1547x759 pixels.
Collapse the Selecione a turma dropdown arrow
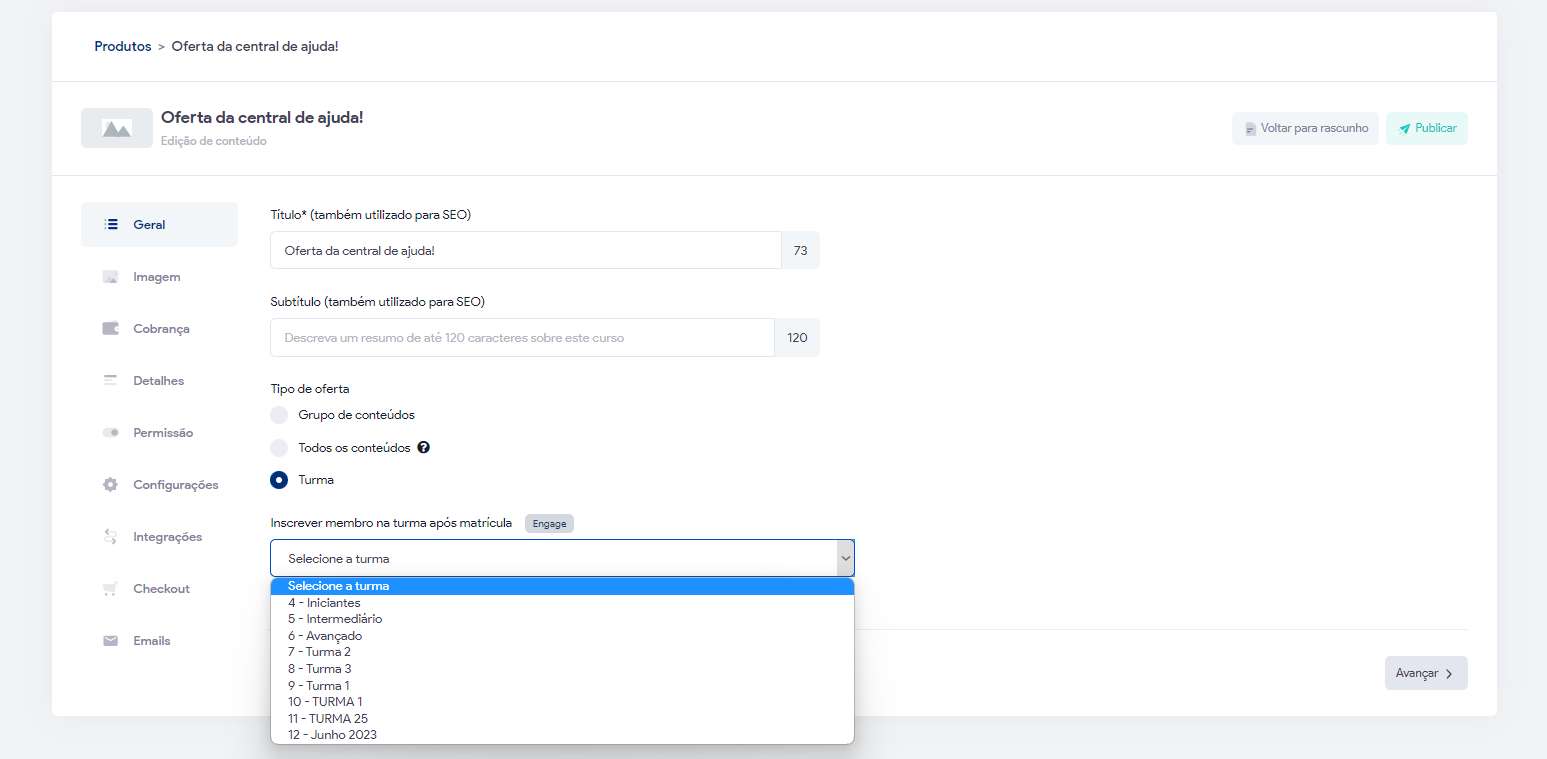coord(845,558)
